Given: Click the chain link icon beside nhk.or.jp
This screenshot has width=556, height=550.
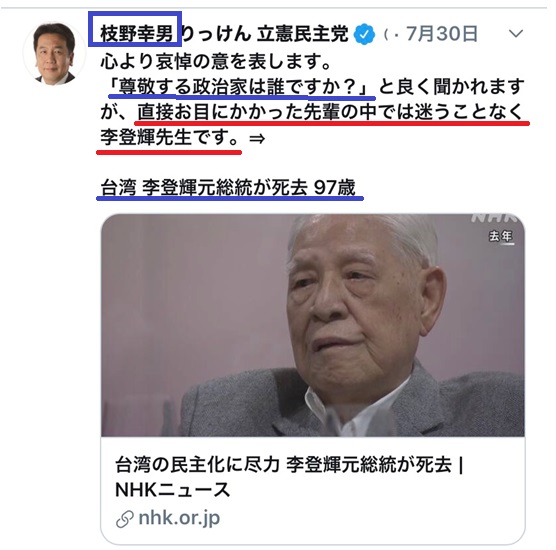Looking at the screenshot, I should point(124,520).
